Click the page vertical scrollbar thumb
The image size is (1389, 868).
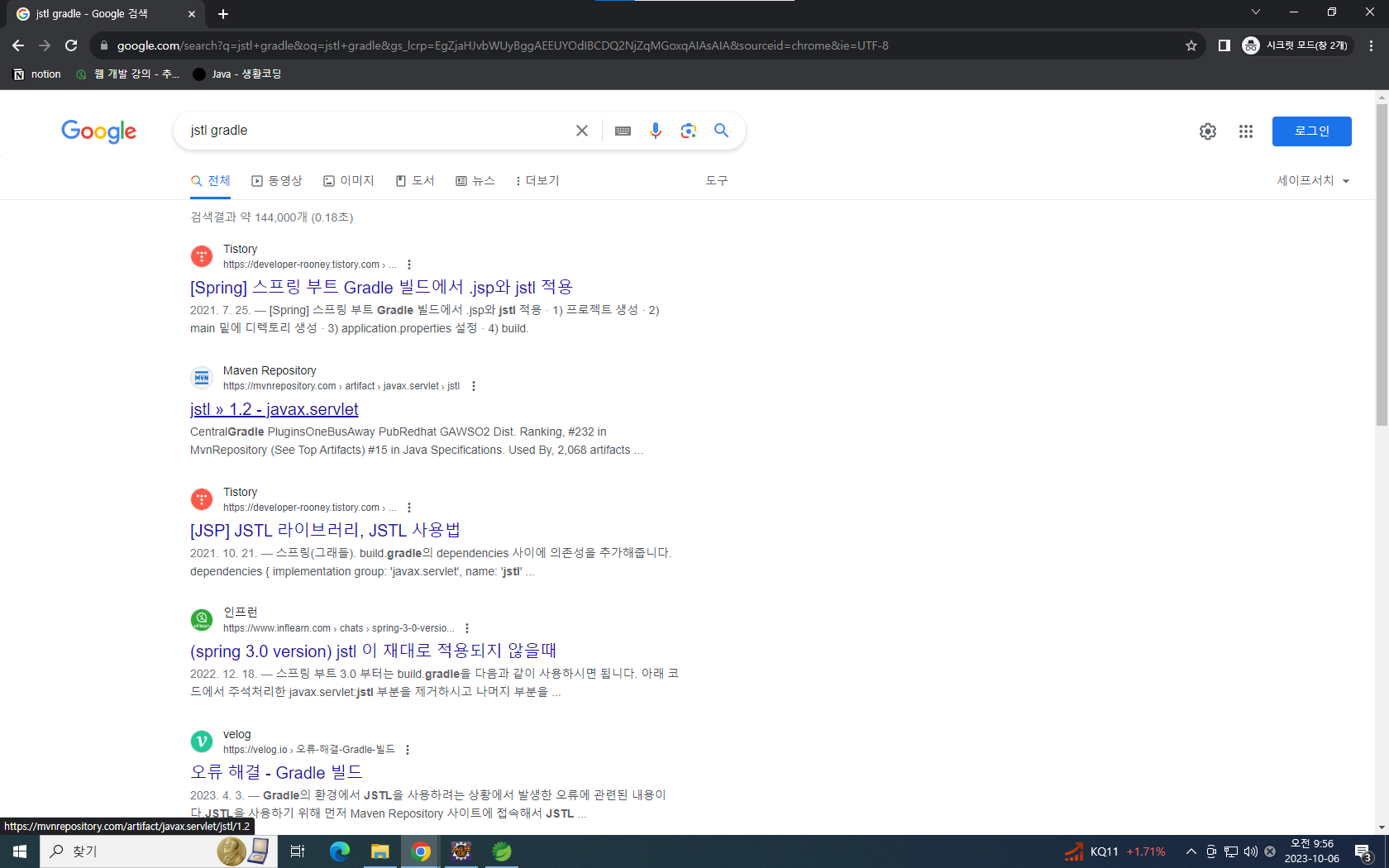(x=1382, y=265)
